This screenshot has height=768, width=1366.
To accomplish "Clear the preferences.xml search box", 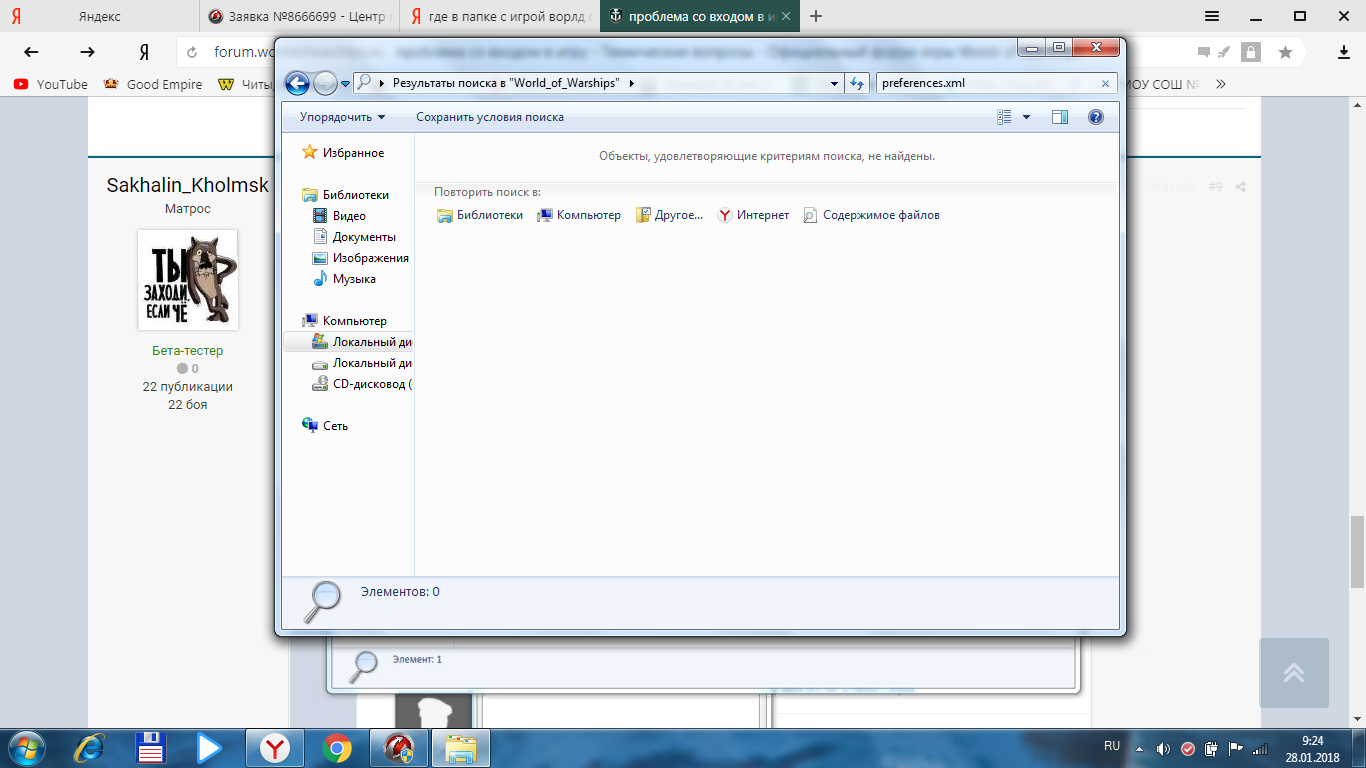I will tap(1105, 84).
